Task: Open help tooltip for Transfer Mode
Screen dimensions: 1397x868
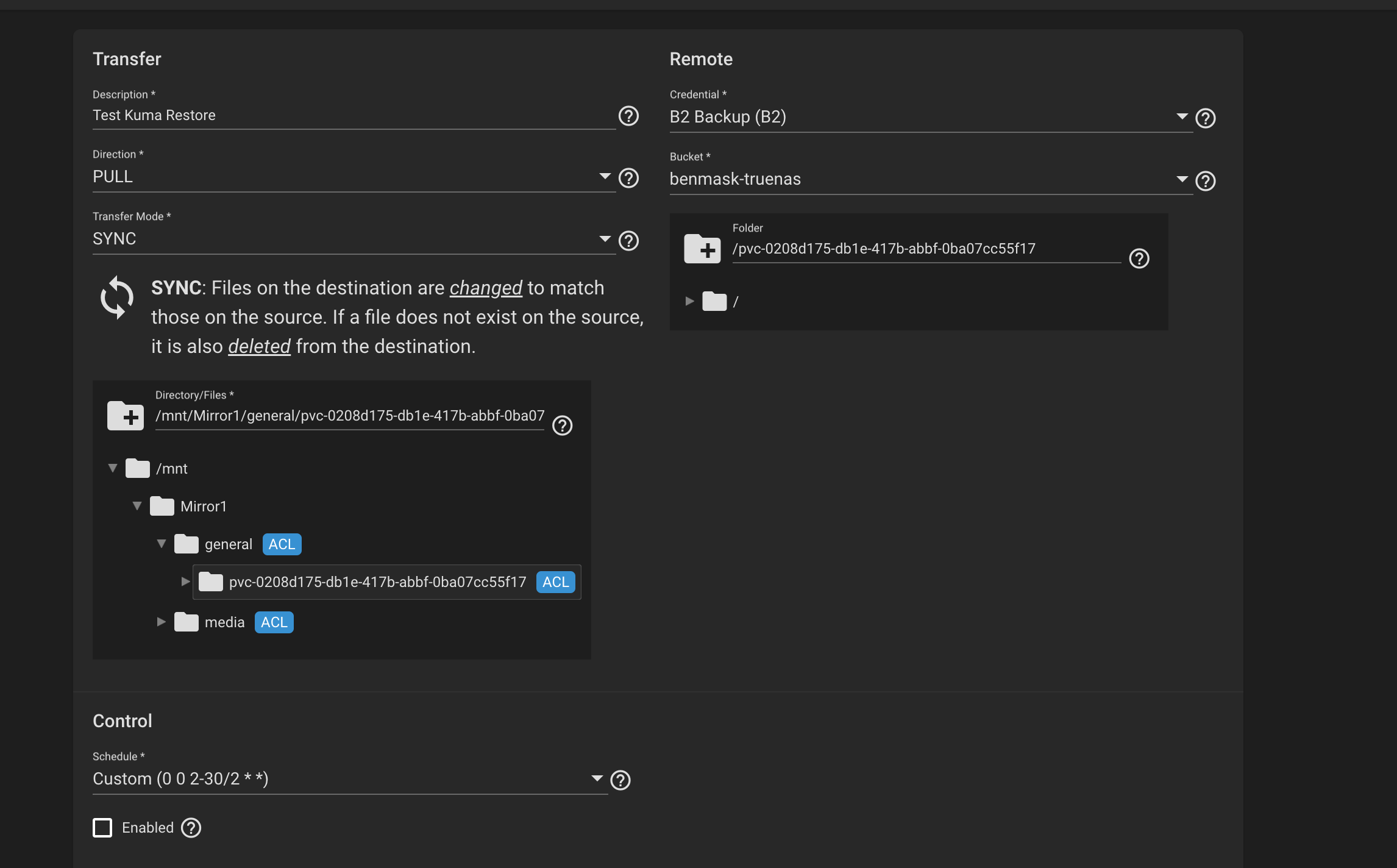Action: (628, 241)
